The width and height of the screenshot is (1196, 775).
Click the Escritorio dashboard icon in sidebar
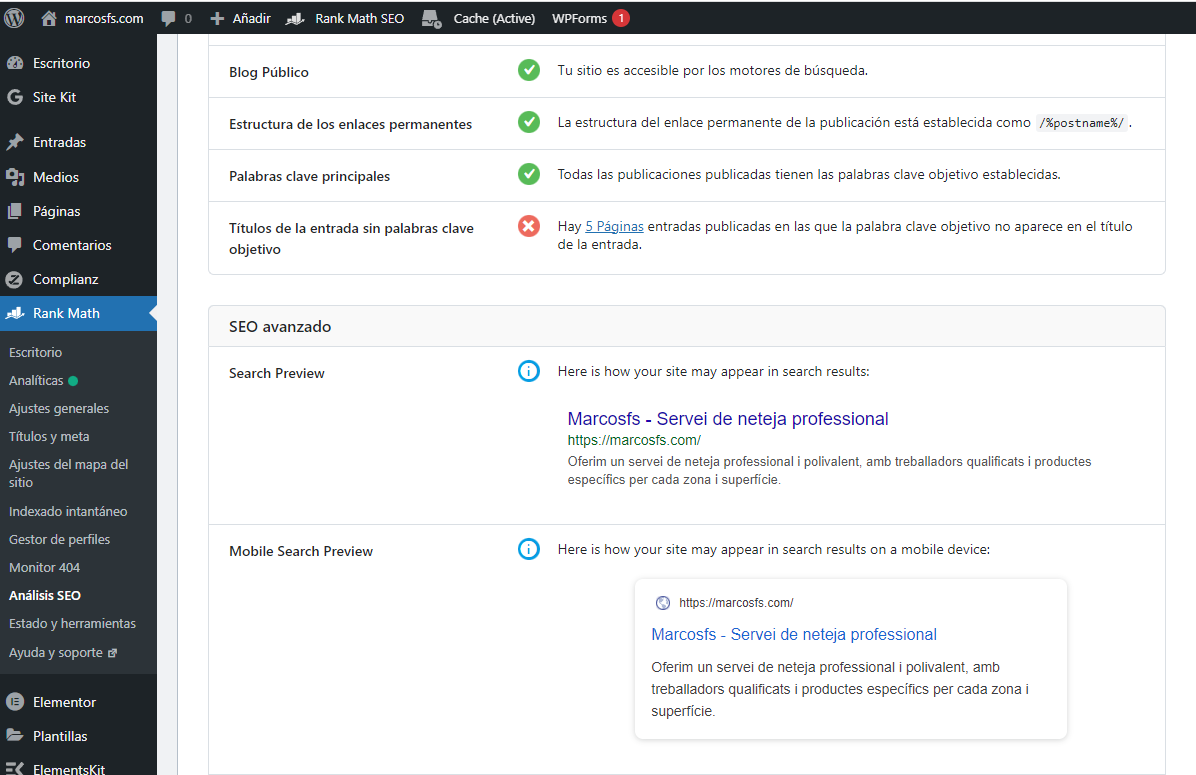[x=14, y=63]
